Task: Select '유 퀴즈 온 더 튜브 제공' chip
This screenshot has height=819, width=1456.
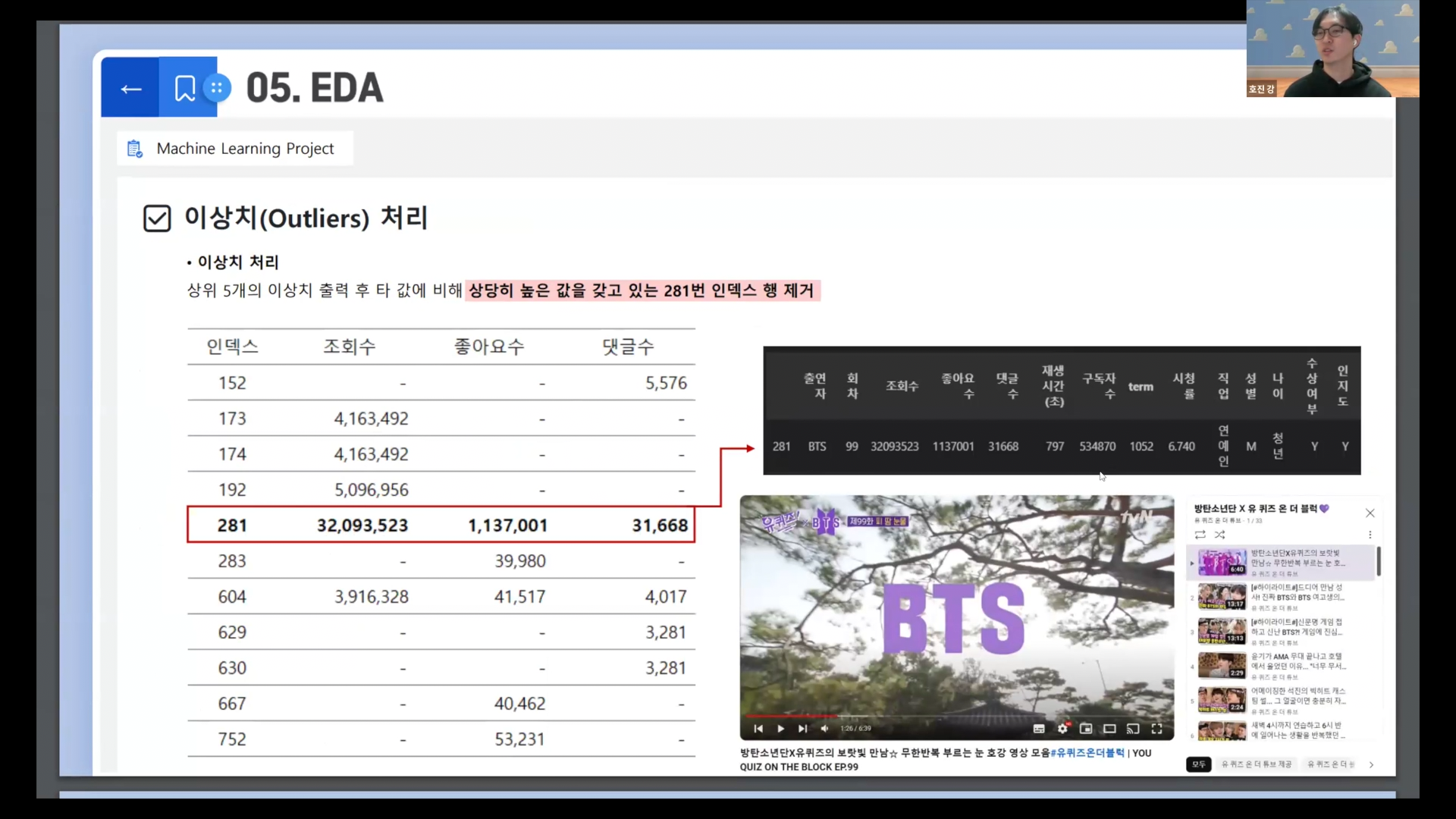Action: (1256, 764)
